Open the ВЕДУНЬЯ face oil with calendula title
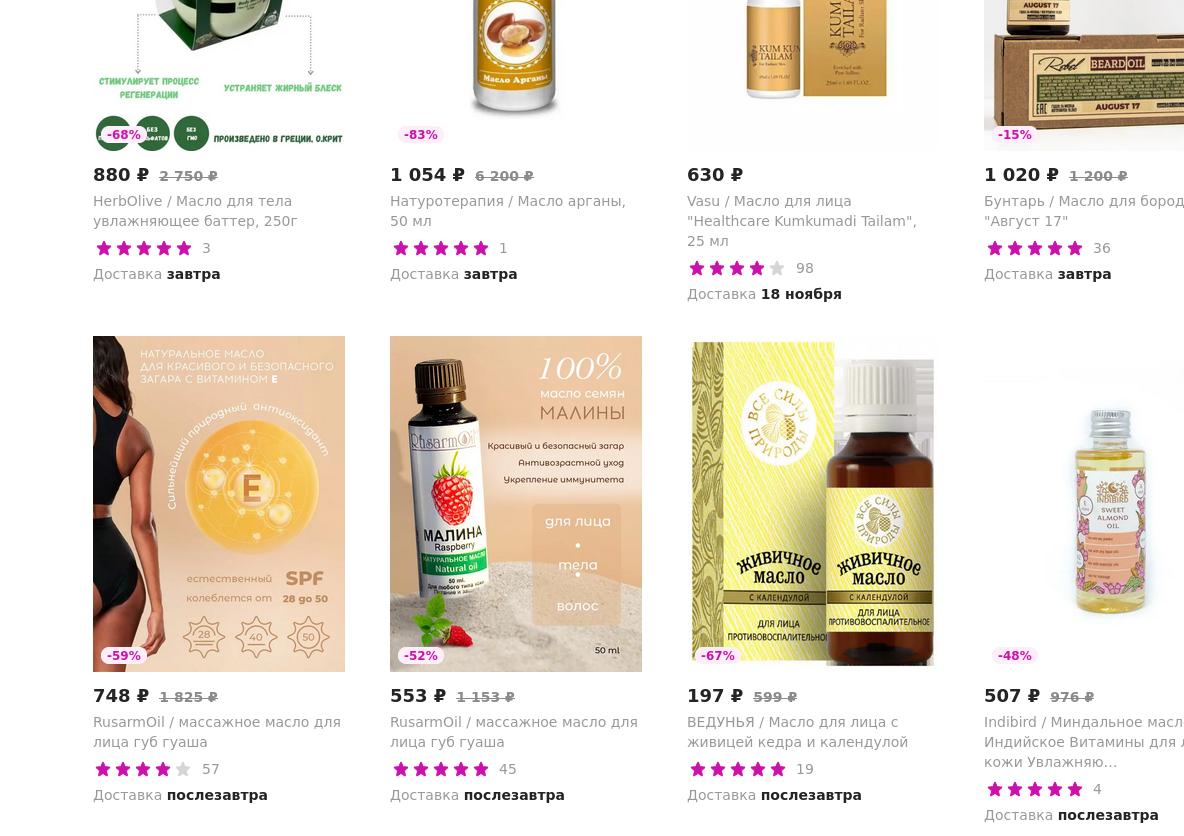1184x836 pixels. (x=797, y=732)
